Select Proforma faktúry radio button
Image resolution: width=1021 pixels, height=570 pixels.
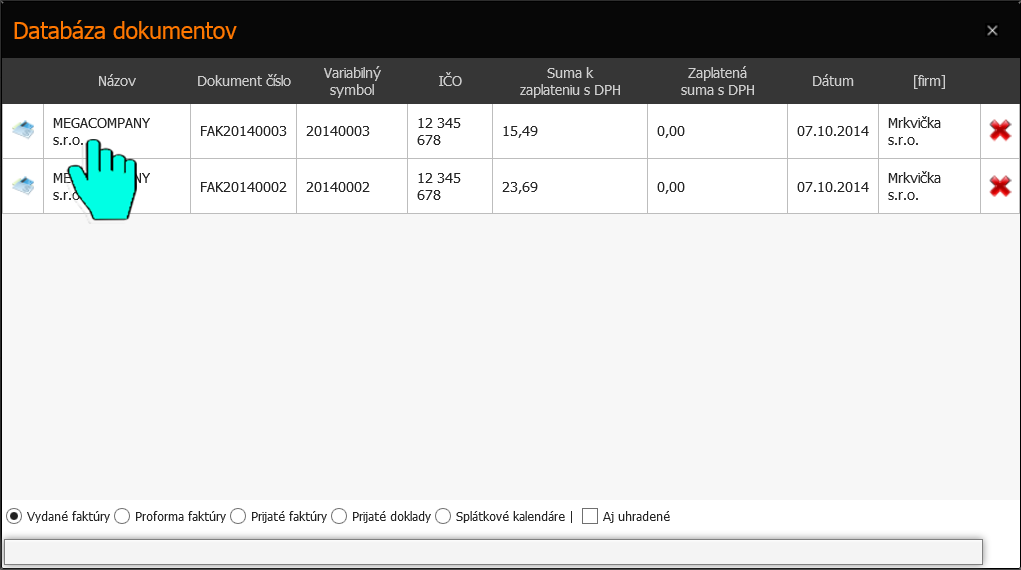pyautogui.click(x=122, y=517)
